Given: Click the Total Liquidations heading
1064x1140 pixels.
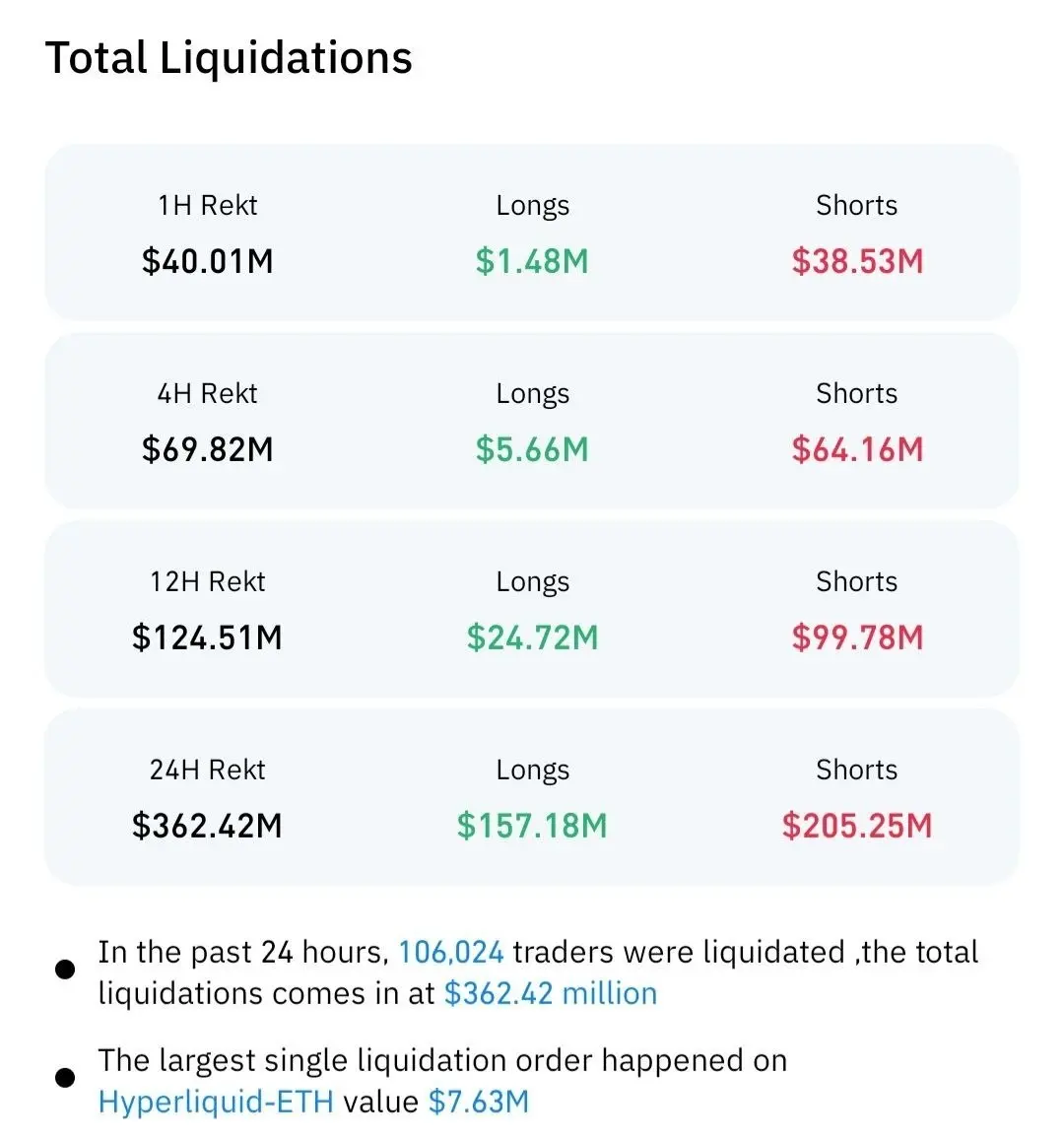Looking at the screenshot, I should 229,58.
